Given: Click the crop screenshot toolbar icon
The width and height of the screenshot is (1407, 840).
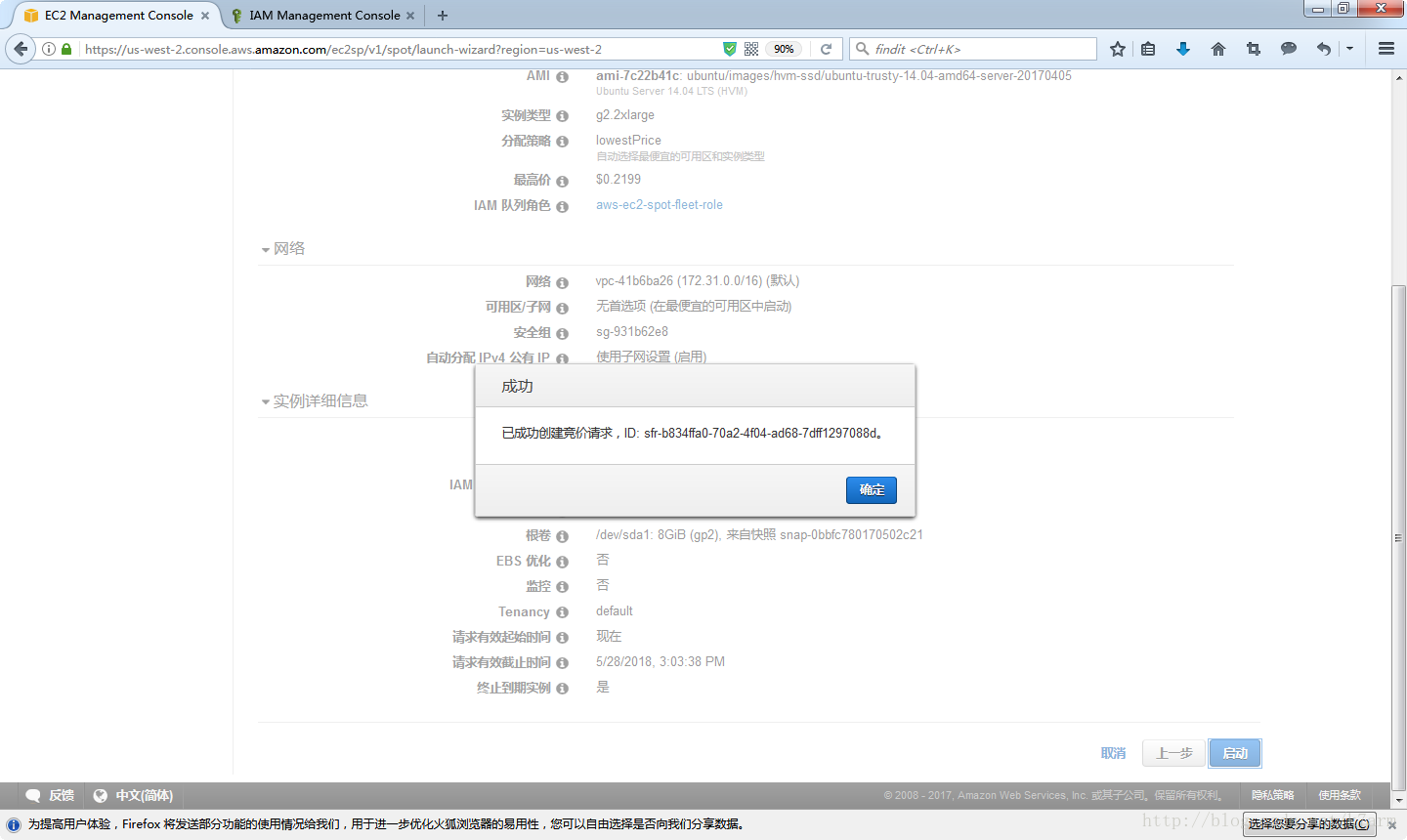Looking at the screenshot, I should point(1254,49).
